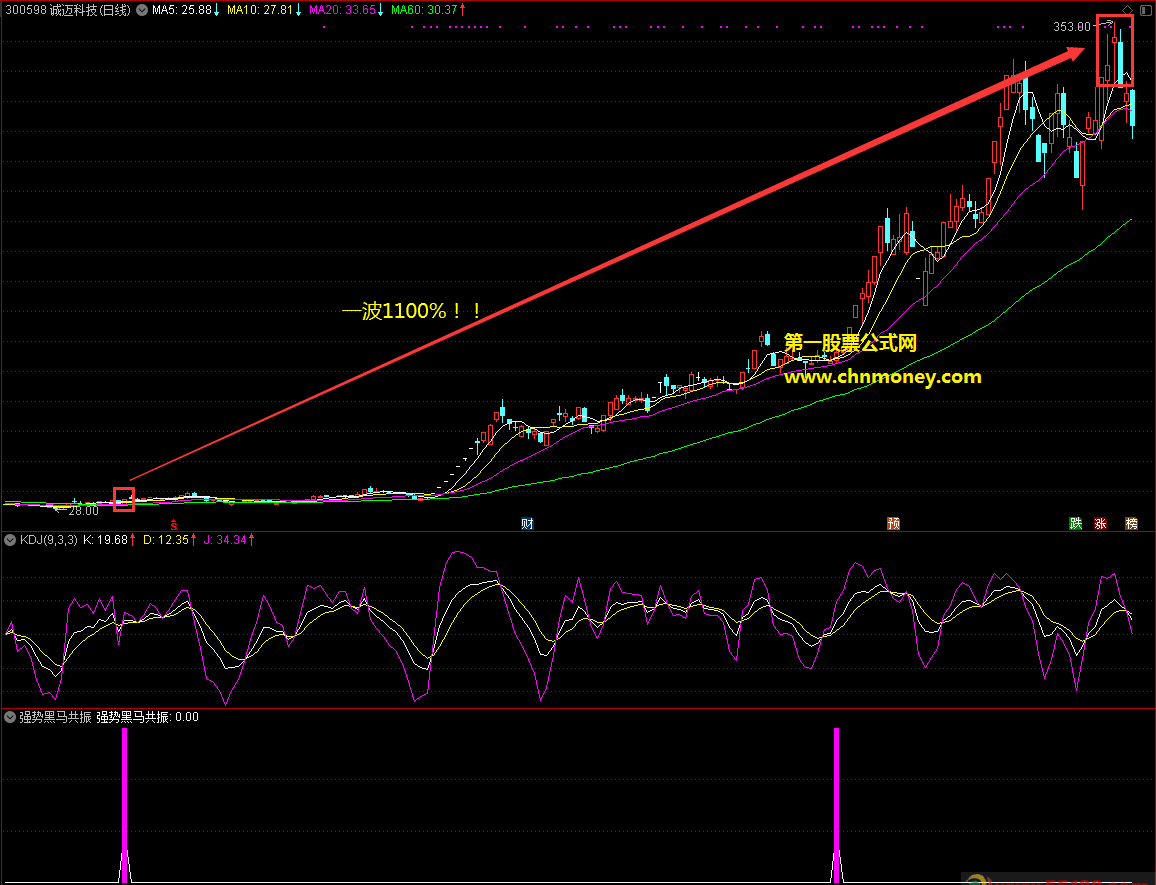
Task: Click the MA60: 30.37 label
Action: (x=424, y=10)
